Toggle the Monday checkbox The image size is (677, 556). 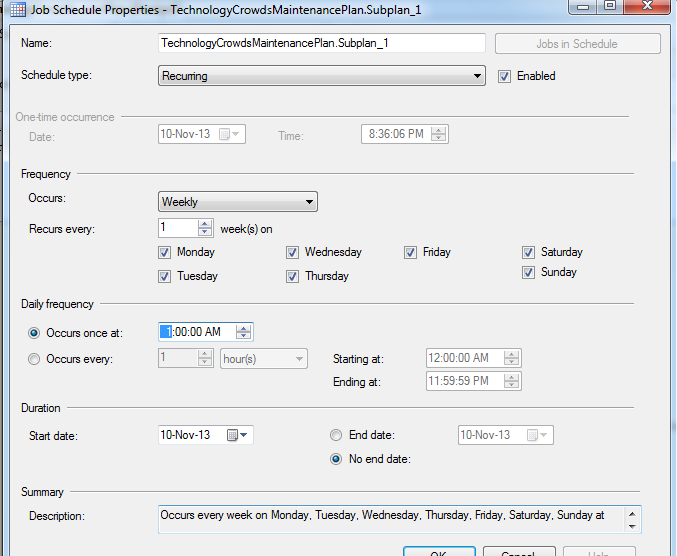[x=165, y=253]
